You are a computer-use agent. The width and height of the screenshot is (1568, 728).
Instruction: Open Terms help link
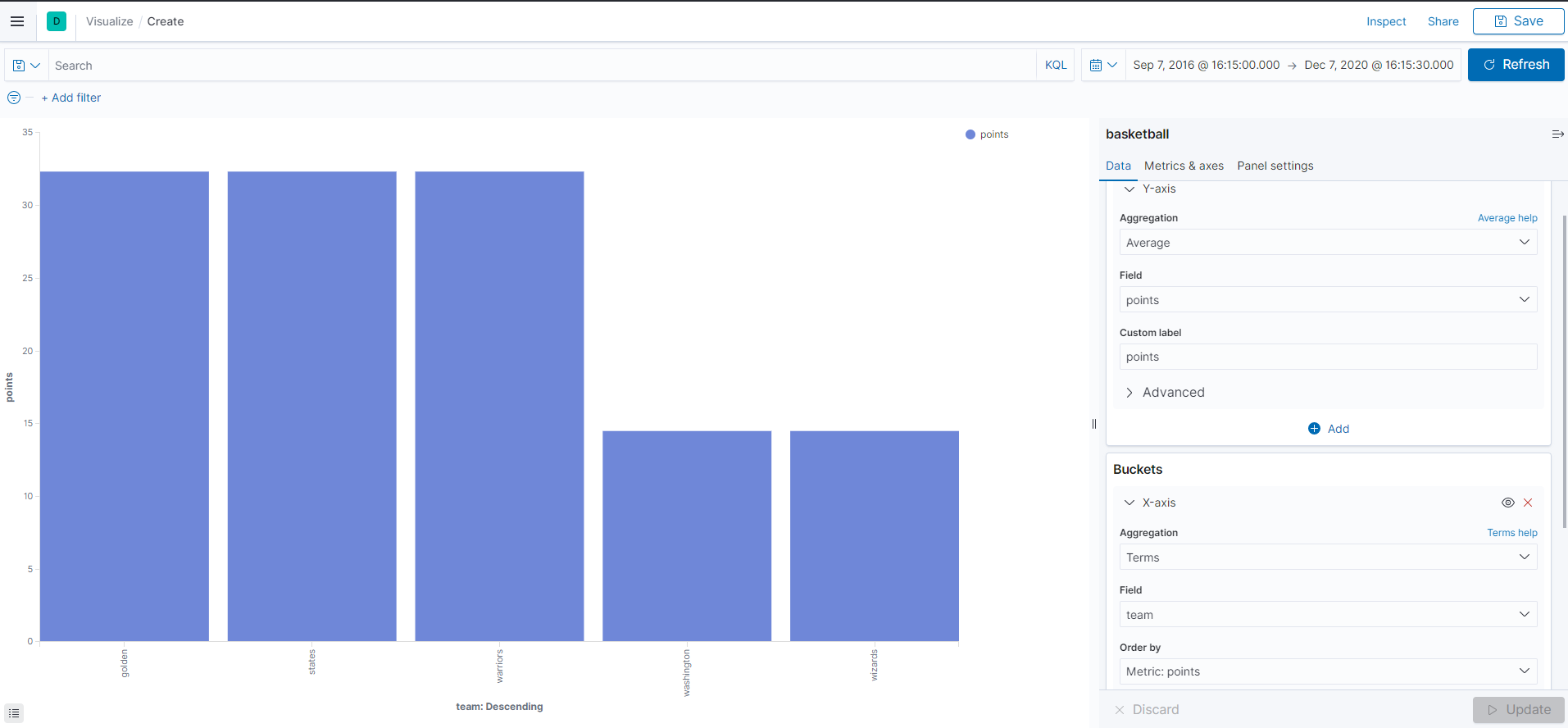coord(1512,533)
